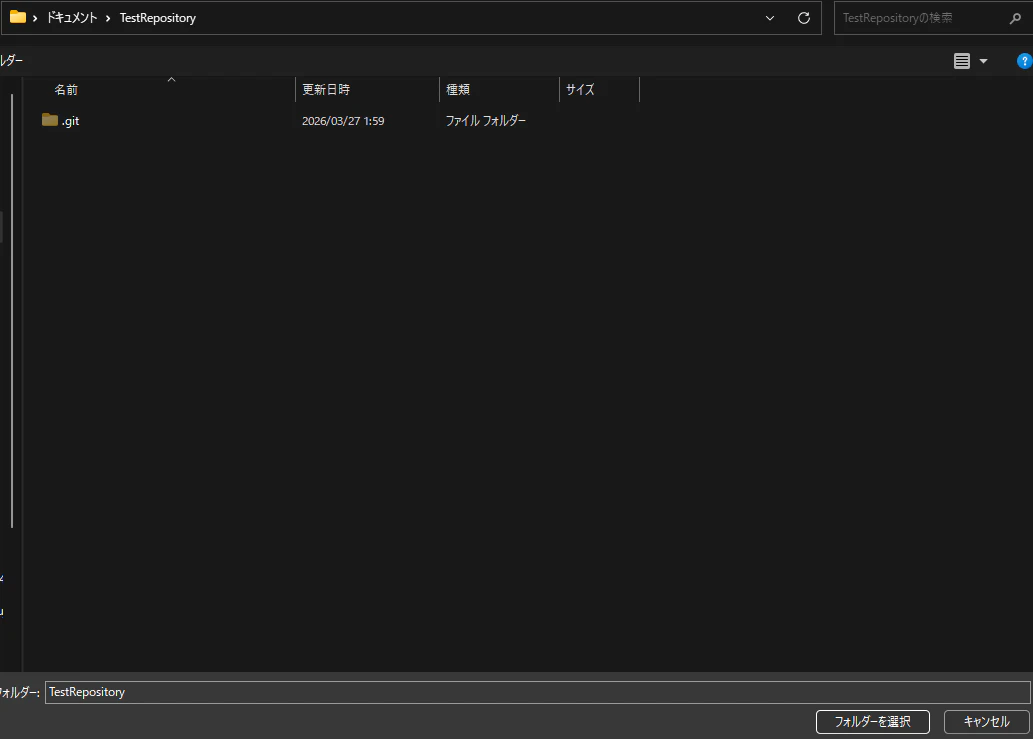Select the TestRepository breadcrumb
1033x739 pixels.
157,18
